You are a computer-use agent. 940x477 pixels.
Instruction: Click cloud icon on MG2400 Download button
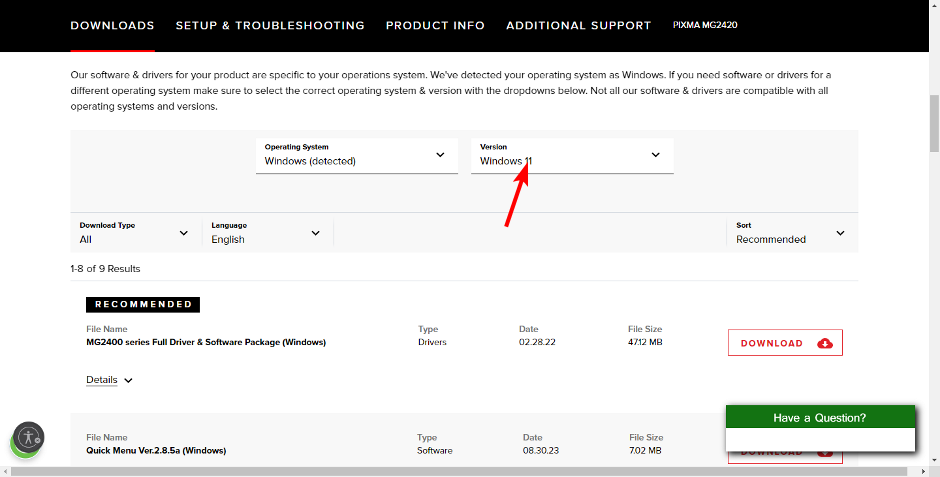click(x=825, y=343)
